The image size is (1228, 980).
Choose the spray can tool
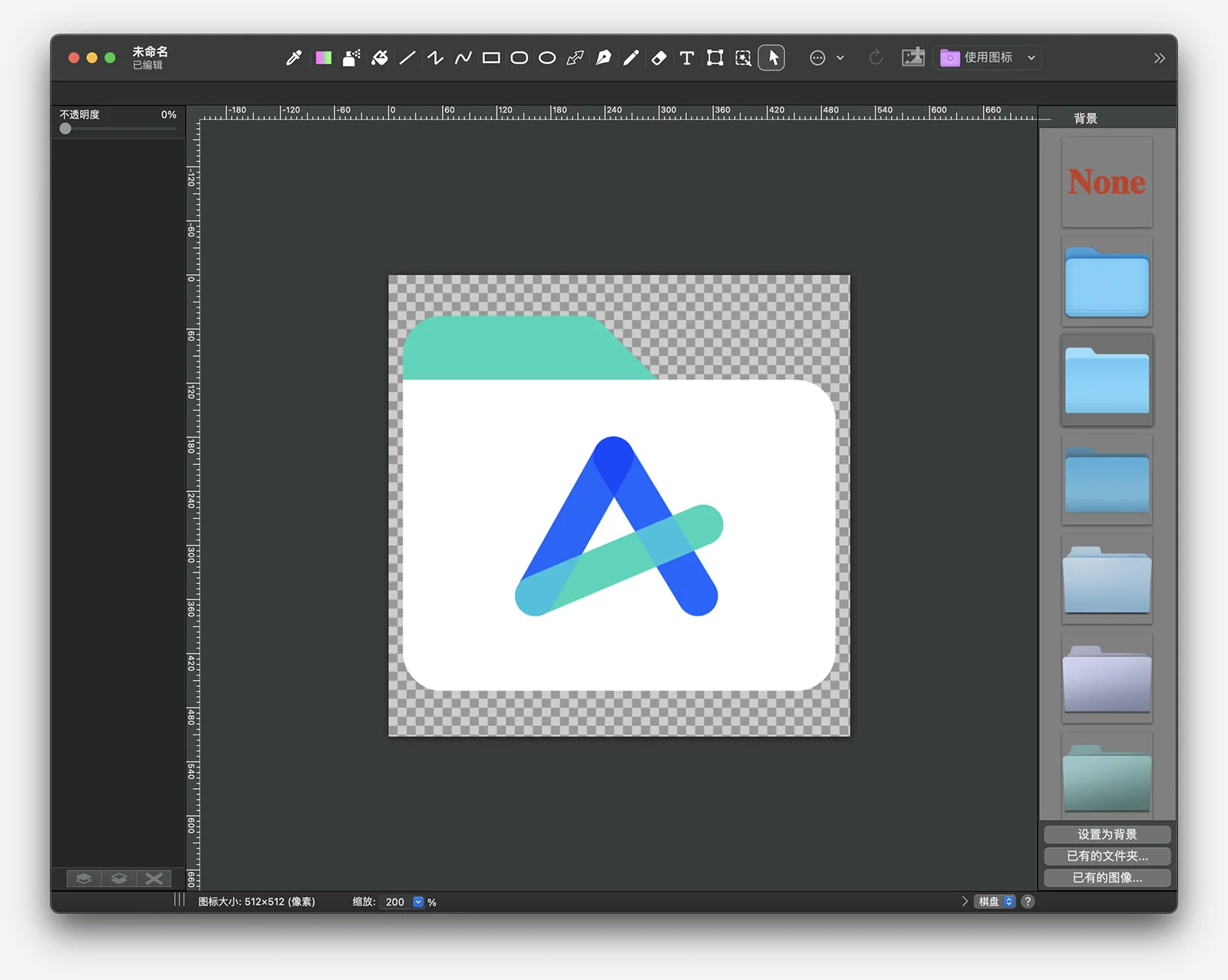352,58
